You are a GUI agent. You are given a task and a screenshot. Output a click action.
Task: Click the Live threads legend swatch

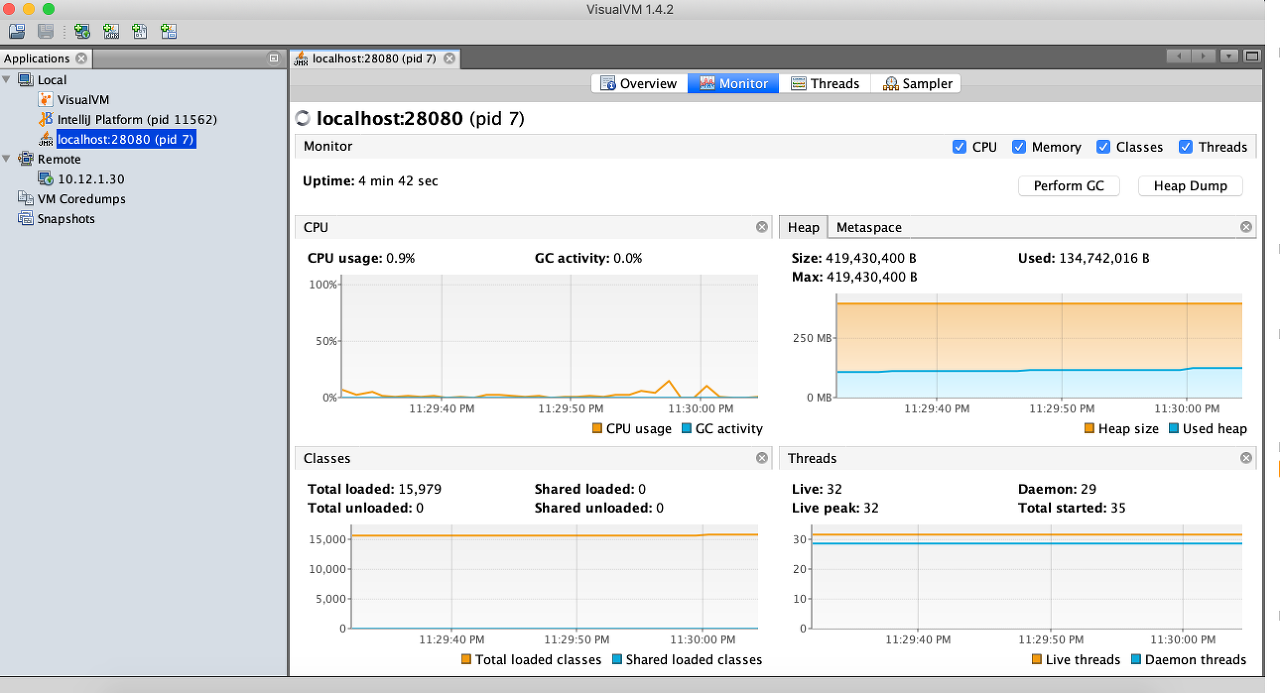click(x=1037, y=659)
